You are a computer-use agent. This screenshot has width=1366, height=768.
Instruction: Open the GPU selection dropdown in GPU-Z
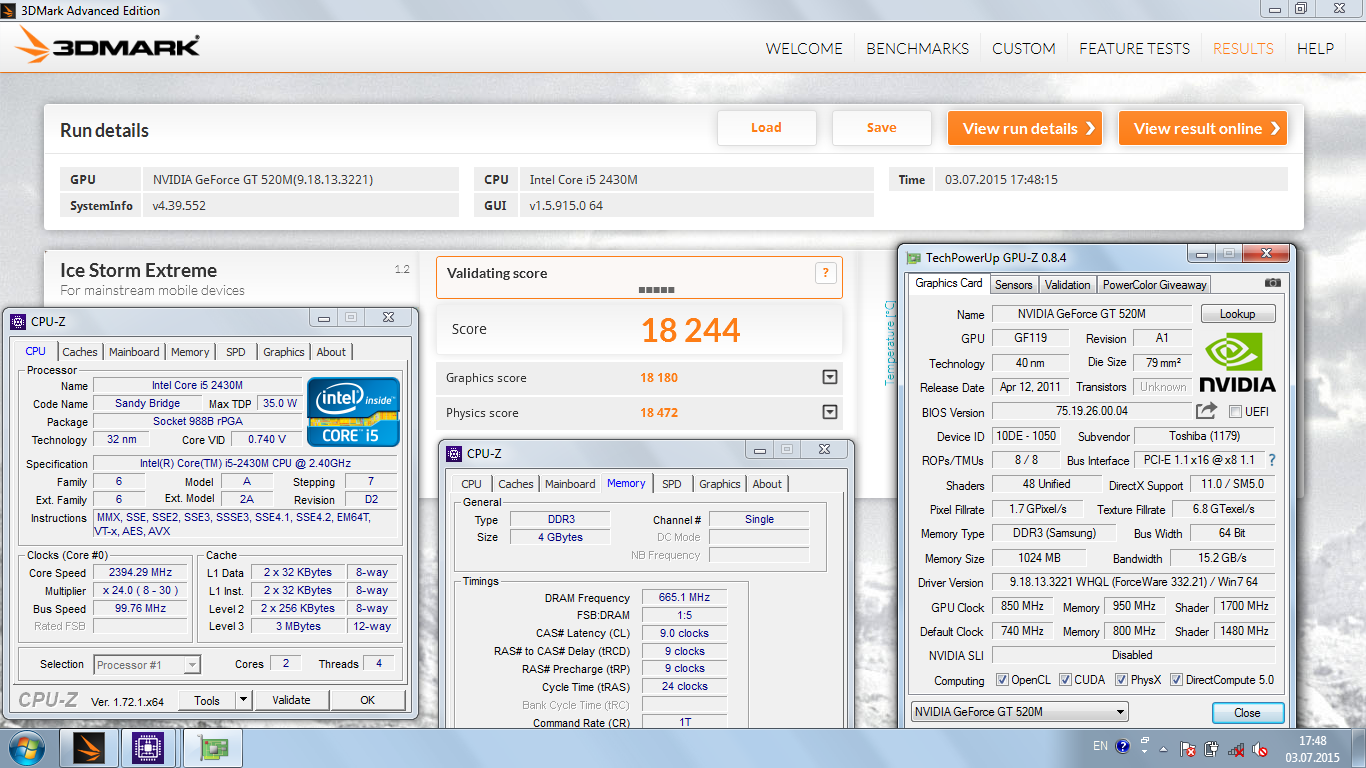1019,712
